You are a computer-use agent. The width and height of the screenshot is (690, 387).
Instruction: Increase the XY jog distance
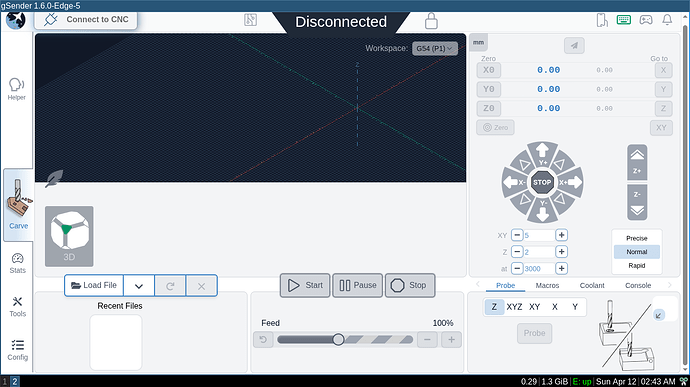click(561, 235)
